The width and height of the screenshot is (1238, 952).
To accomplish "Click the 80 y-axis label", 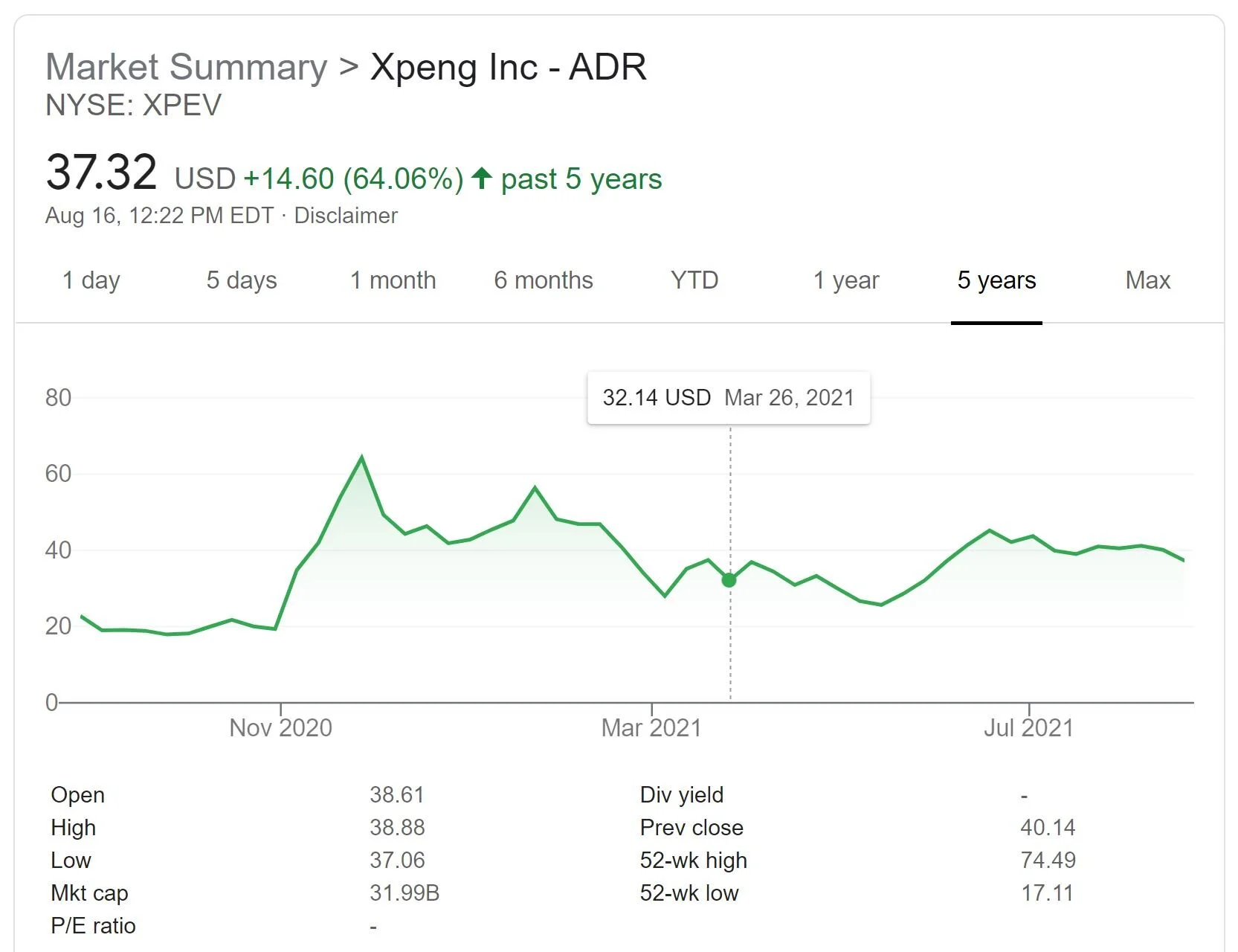I will [58, 398].
